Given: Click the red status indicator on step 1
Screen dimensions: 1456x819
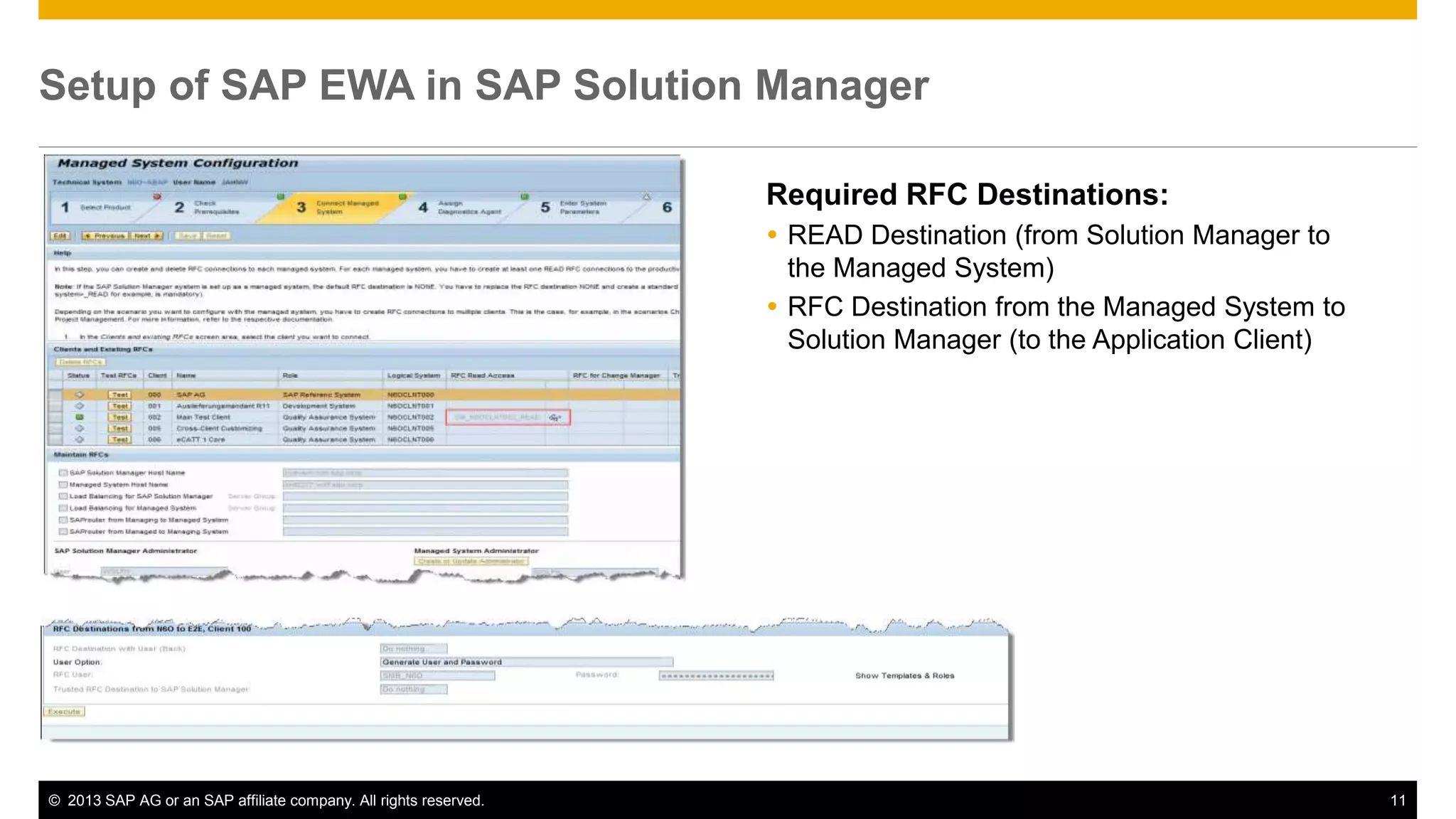Looking at the screenshot, I should click(x=157, y=197).
